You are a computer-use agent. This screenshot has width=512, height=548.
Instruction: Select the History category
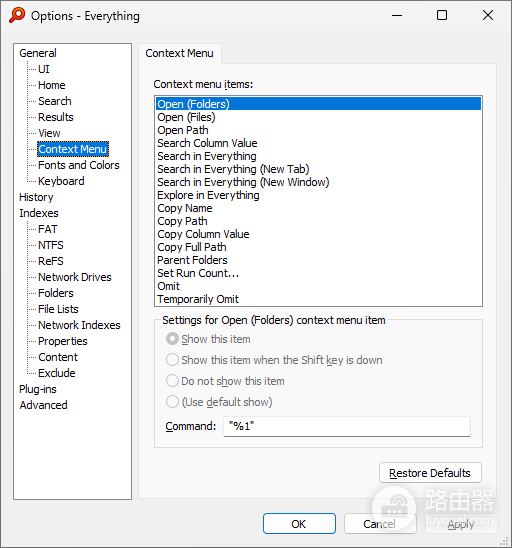tap(36, 197)
